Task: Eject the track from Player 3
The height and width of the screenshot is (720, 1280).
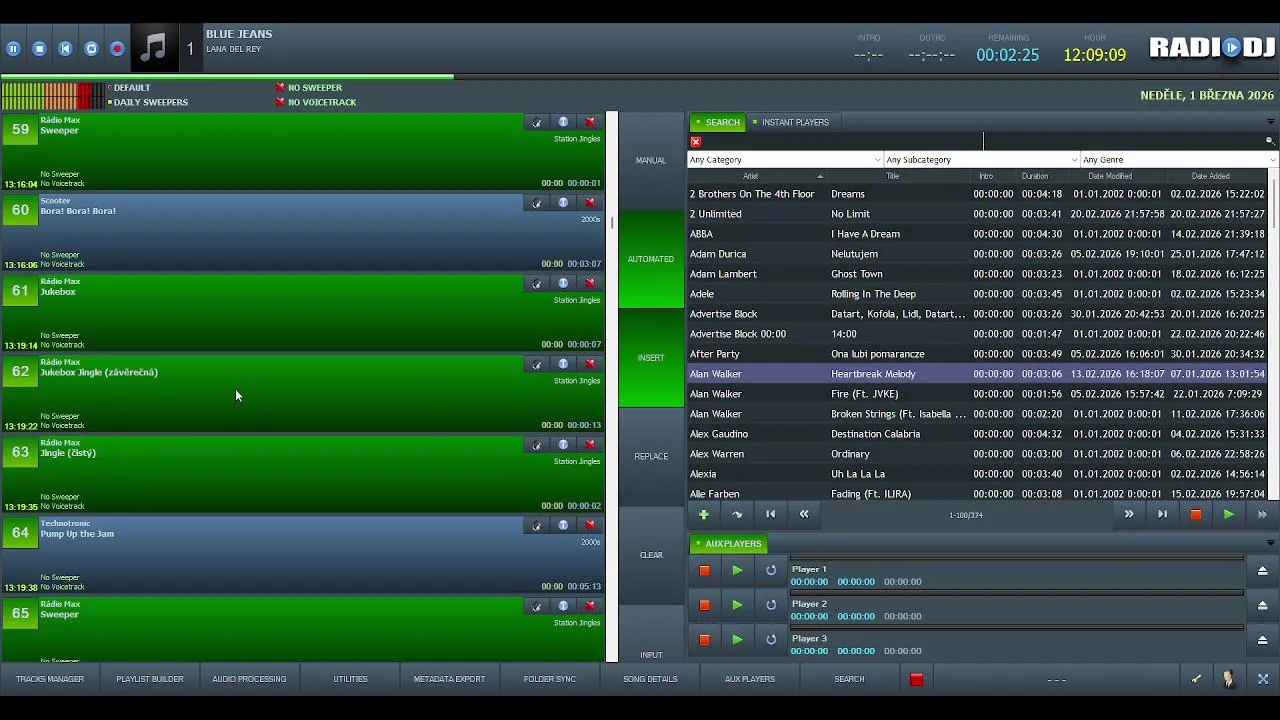Action: (1262, 640)
